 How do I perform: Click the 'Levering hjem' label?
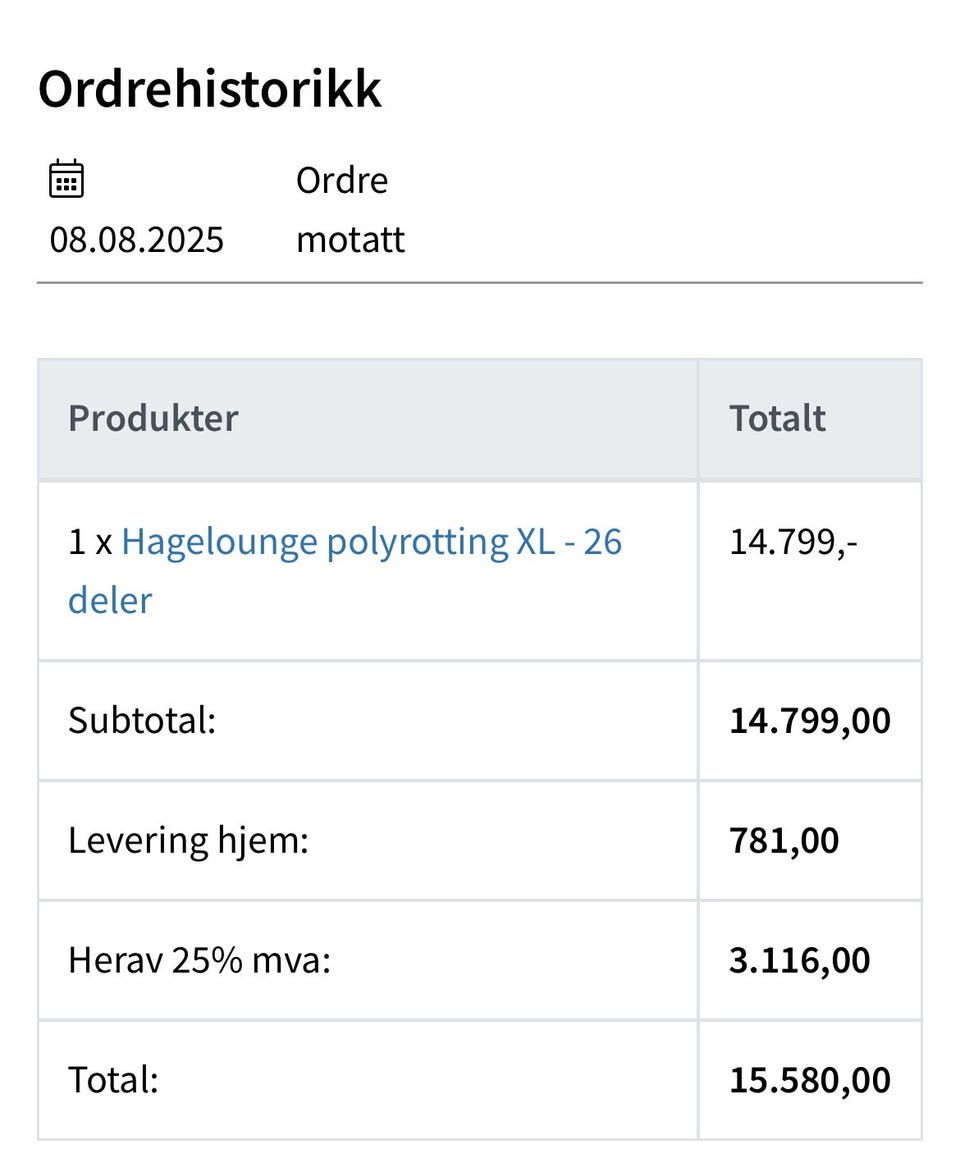(x=188, y=840)
